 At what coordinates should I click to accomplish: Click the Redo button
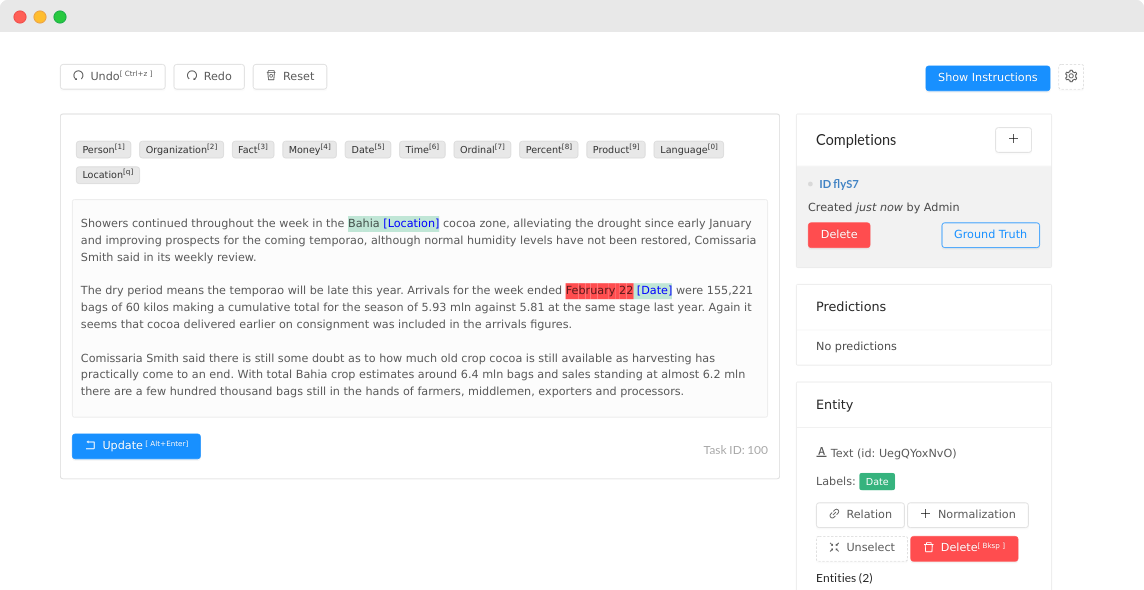tap(209, 77)
